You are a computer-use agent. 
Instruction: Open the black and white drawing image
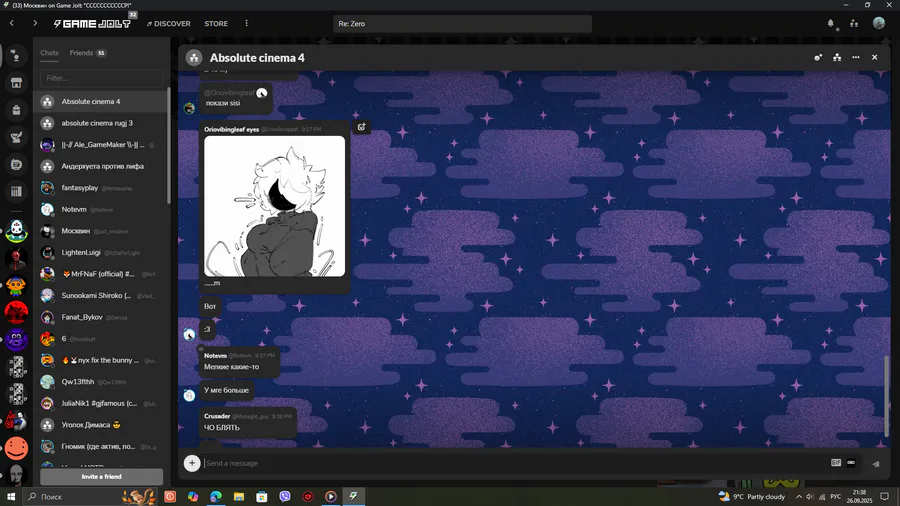pyautogui.click(x=275, y=207)
